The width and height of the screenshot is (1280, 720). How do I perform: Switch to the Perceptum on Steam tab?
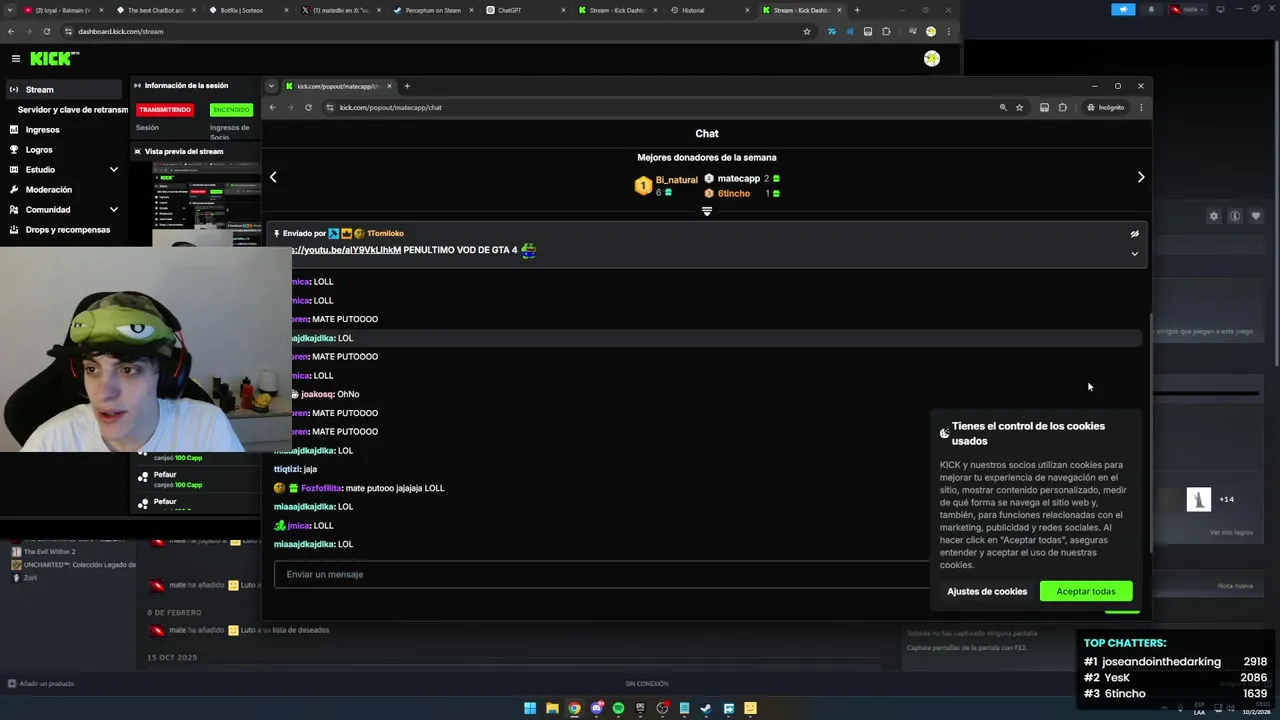click(433, 10)
